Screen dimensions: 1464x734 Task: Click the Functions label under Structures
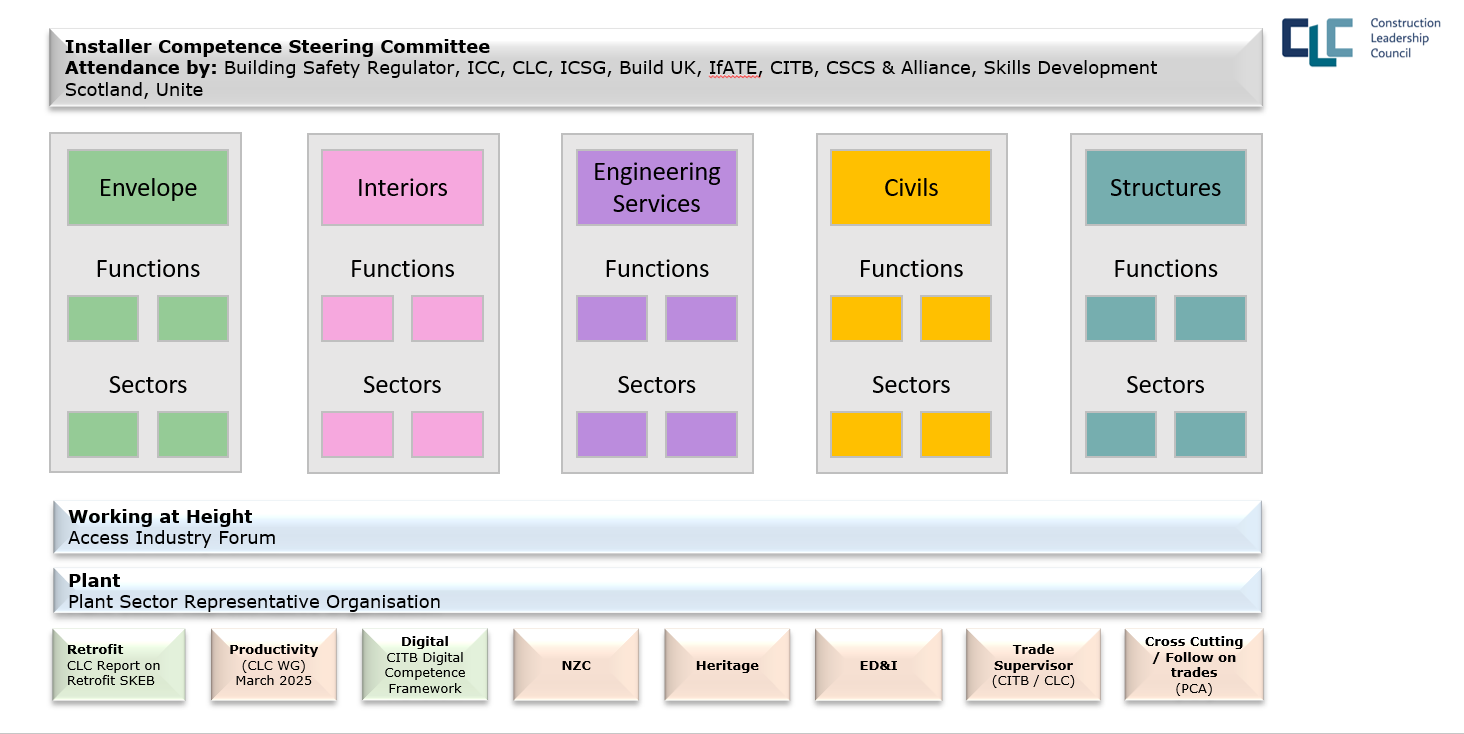pos(1166,269)
